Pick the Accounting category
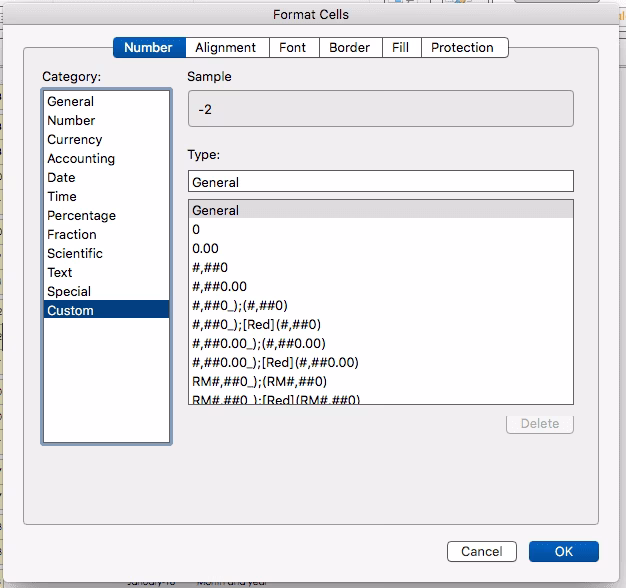The image size is (626, 588). (106, 158)
